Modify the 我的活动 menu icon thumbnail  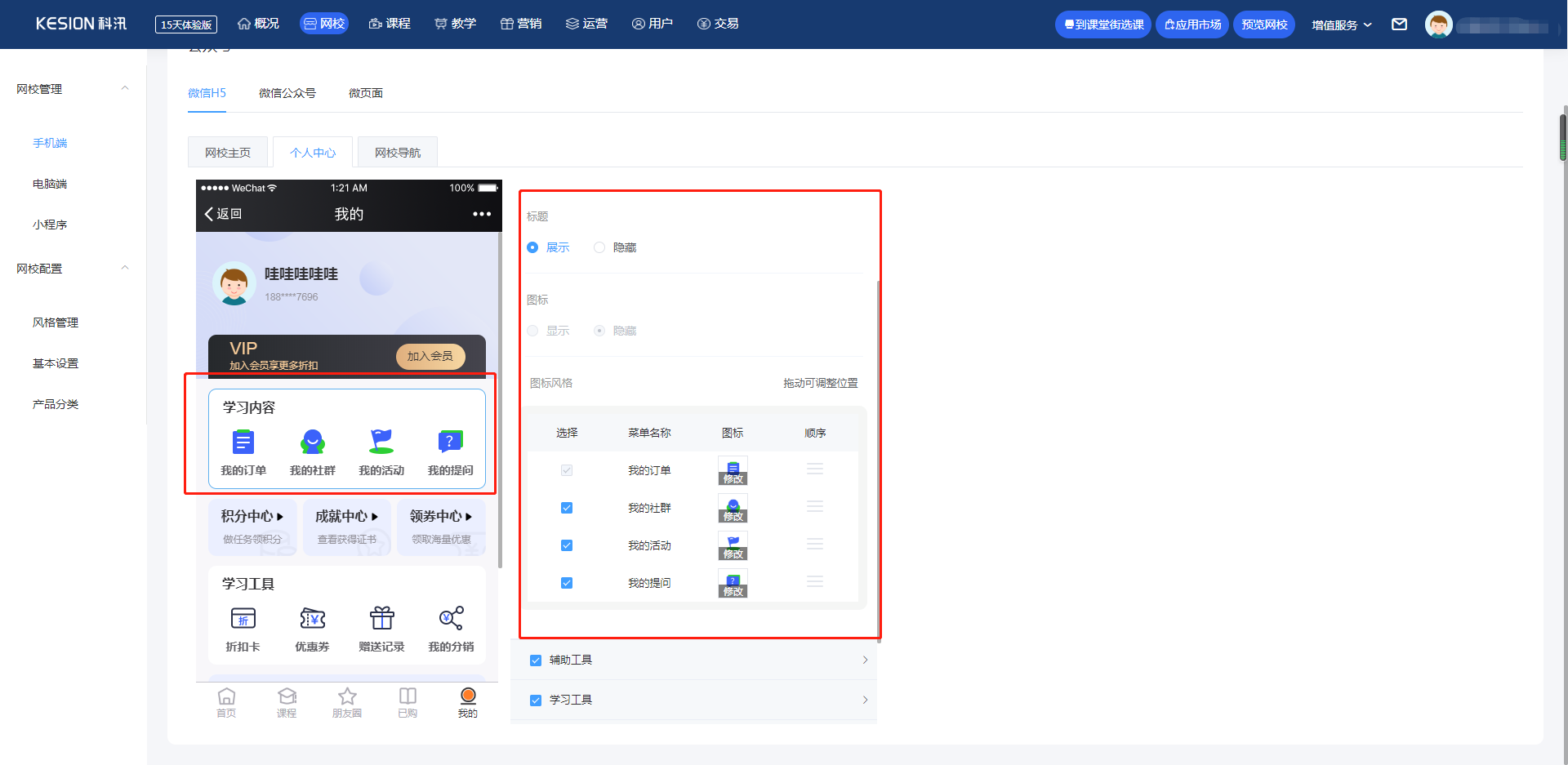tap(733, 545)
